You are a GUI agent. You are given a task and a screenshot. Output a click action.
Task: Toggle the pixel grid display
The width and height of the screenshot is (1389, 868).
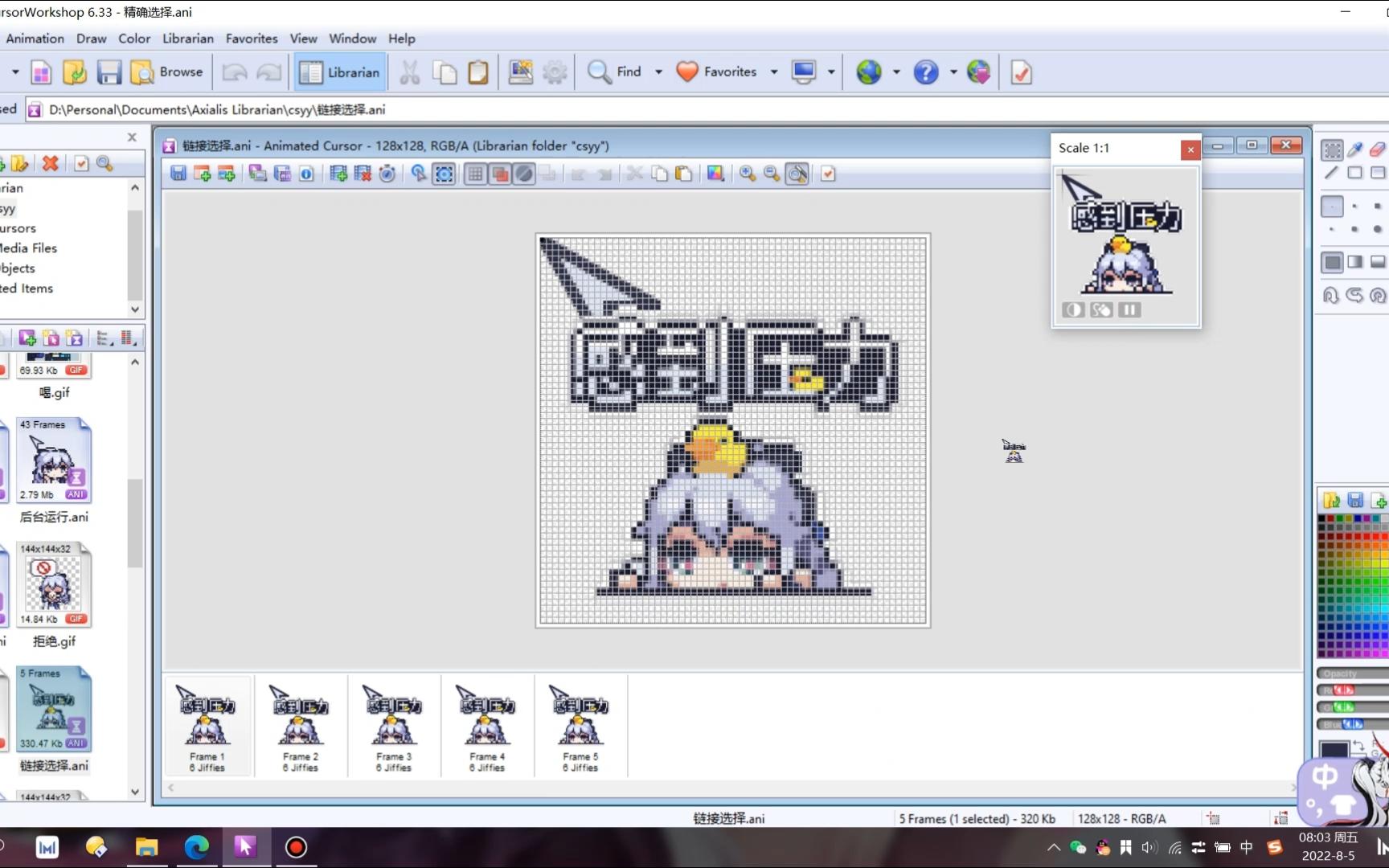pyautogui.click(x=476, y=174)
